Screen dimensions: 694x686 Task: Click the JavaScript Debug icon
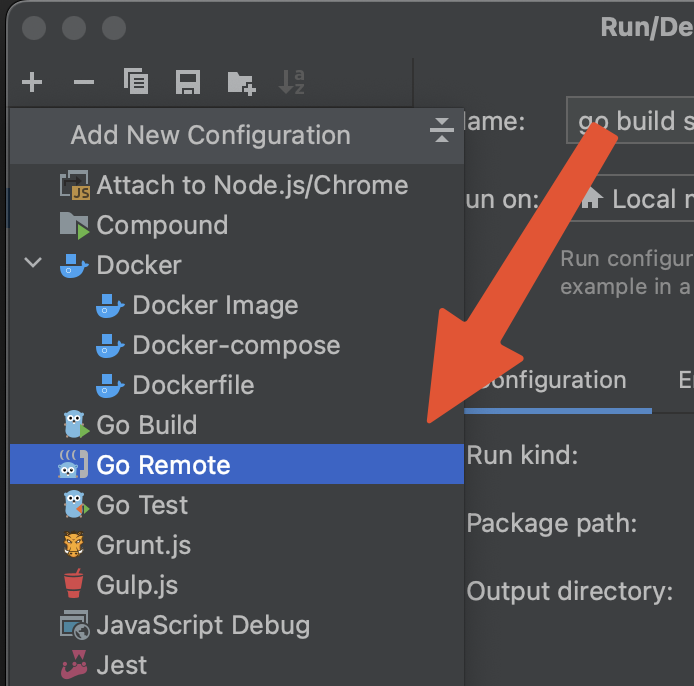coord(75,625)
